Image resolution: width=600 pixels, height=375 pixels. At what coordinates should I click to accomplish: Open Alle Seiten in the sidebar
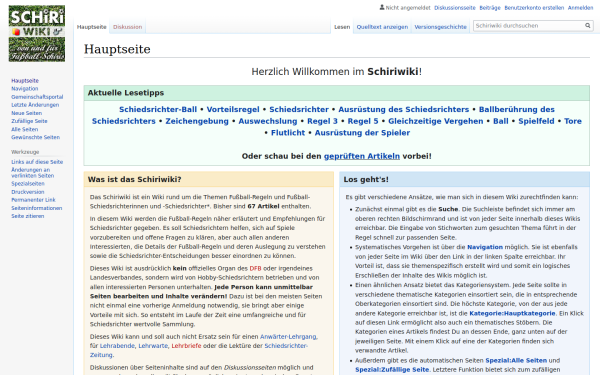point(24,129)
